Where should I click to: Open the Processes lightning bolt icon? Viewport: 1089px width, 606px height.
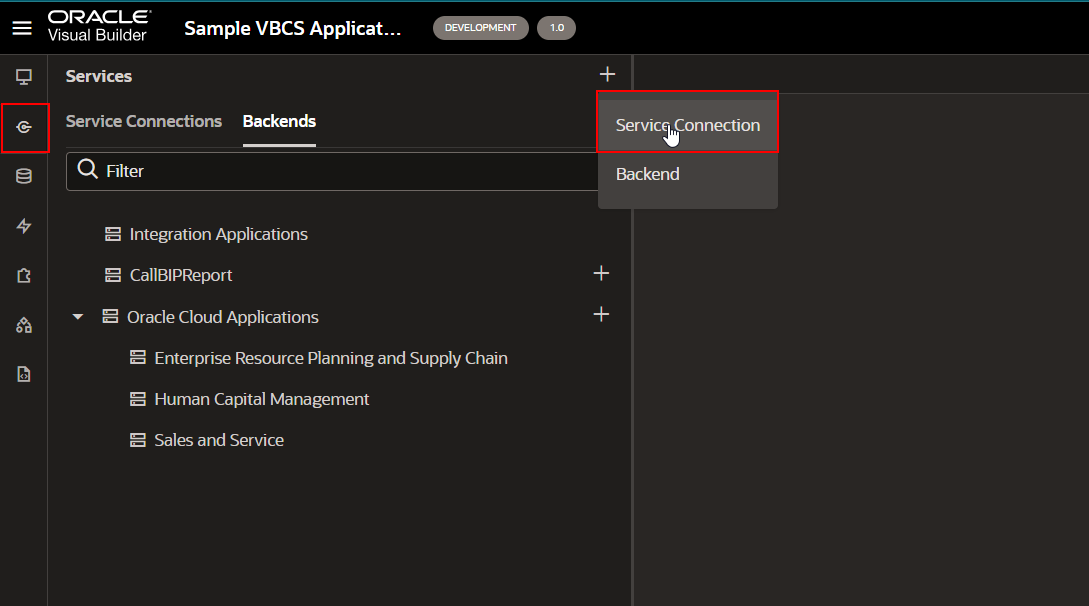24,226
